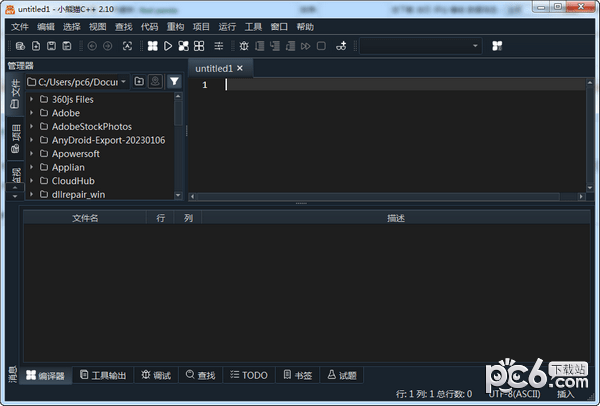Switch to the 工具输出 bottom tab

pyautogui.click(x=103, y=375)
